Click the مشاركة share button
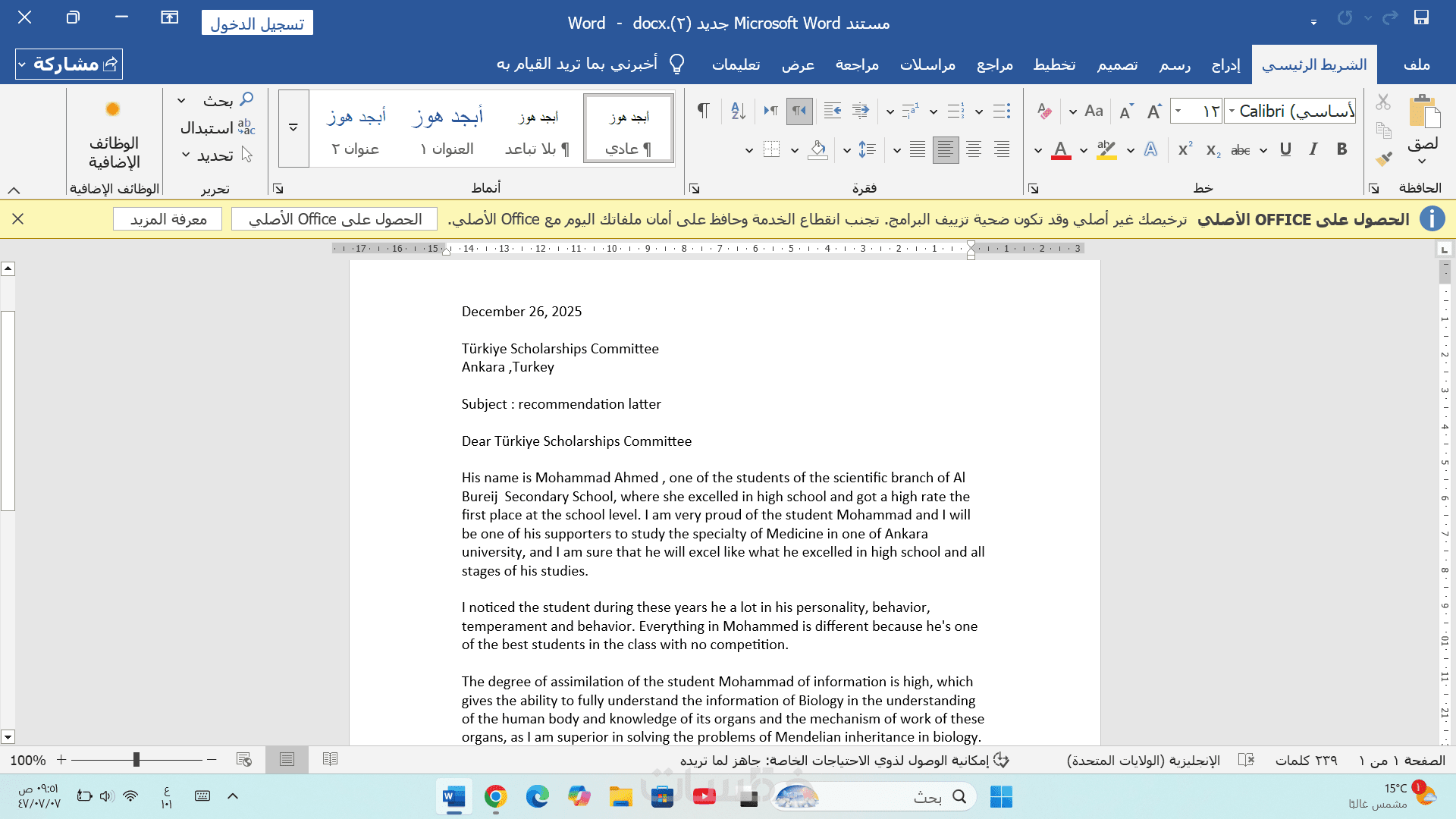The width and height of the screenshot is (1456, 819). click(x=69, y=64)
